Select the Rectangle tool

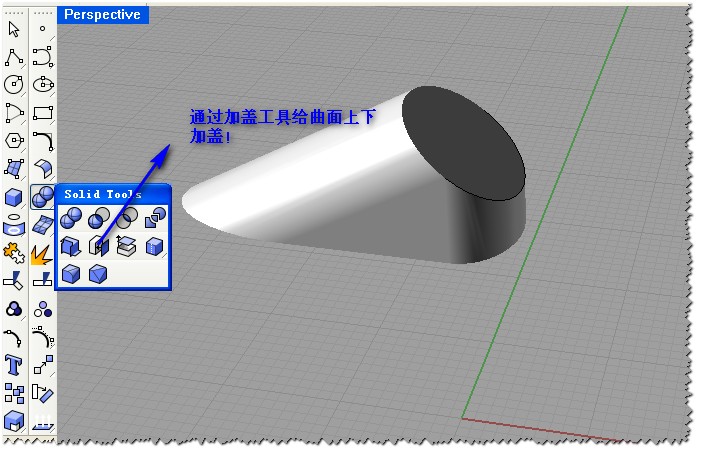coord(43,112)
